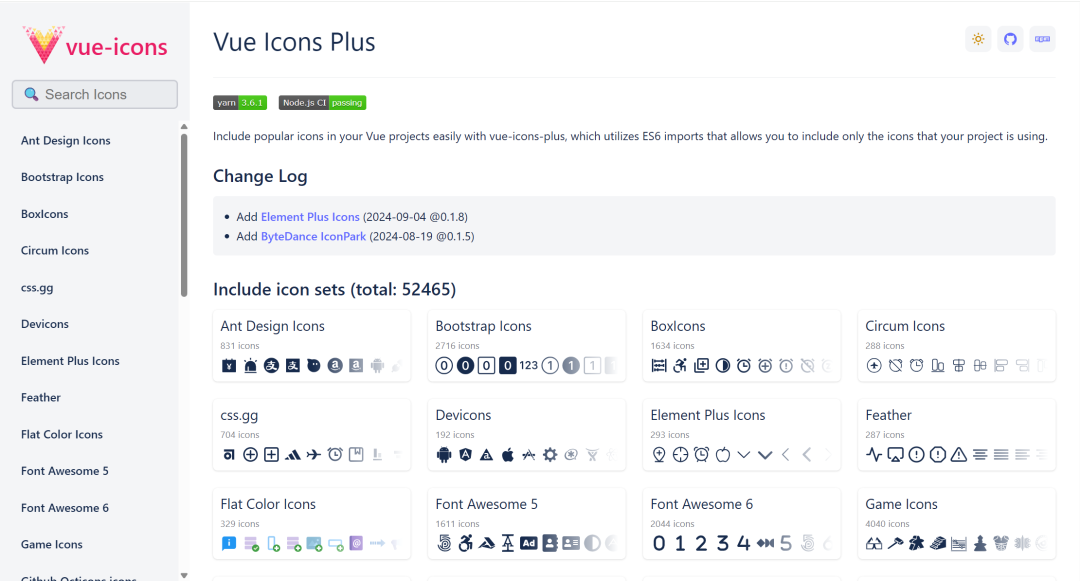Focus the Search Icons input field
The image size is (1080, 581).
point(95,94)
